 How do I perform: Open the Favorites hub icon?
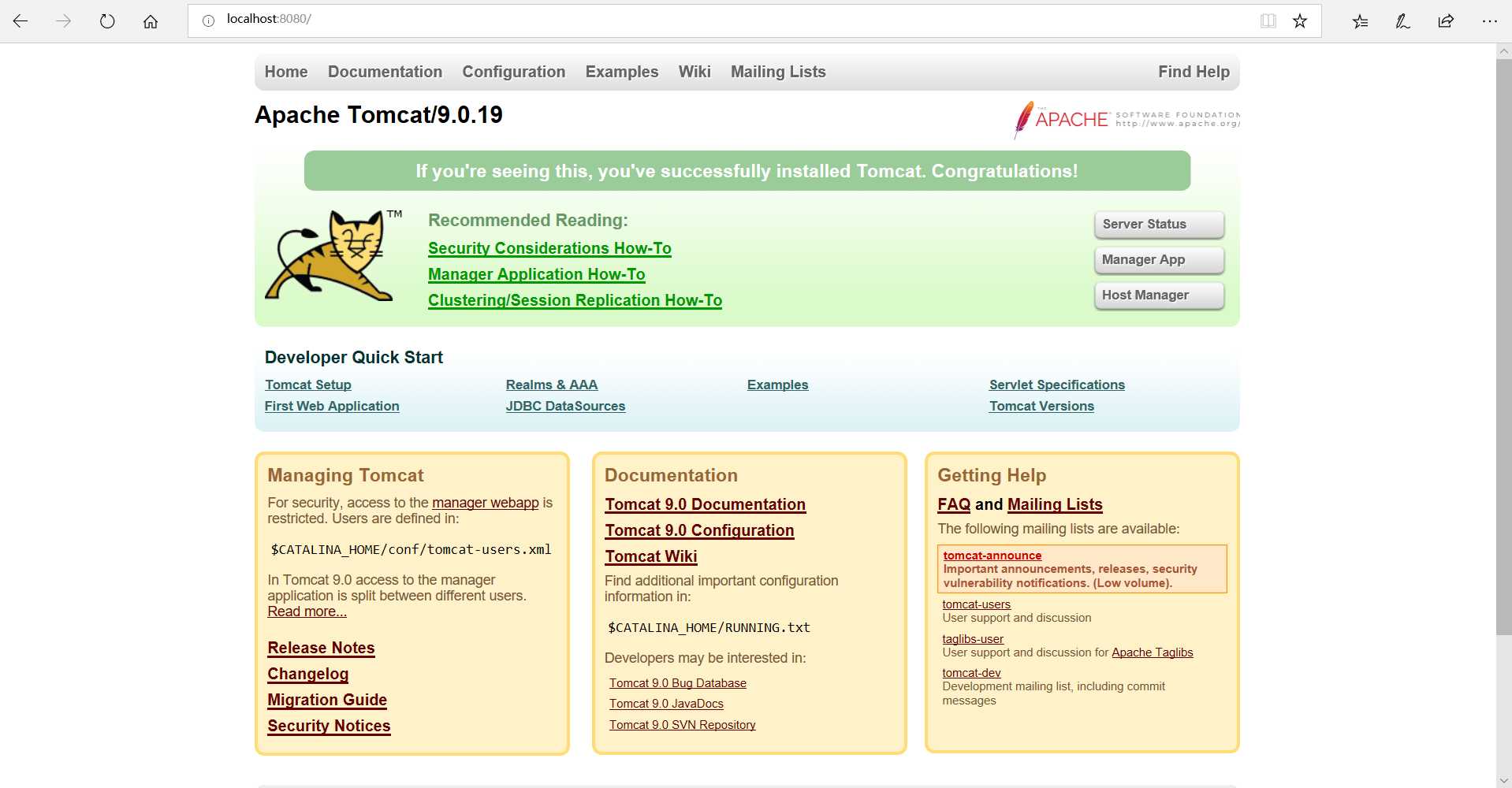tap(1360, 21)
